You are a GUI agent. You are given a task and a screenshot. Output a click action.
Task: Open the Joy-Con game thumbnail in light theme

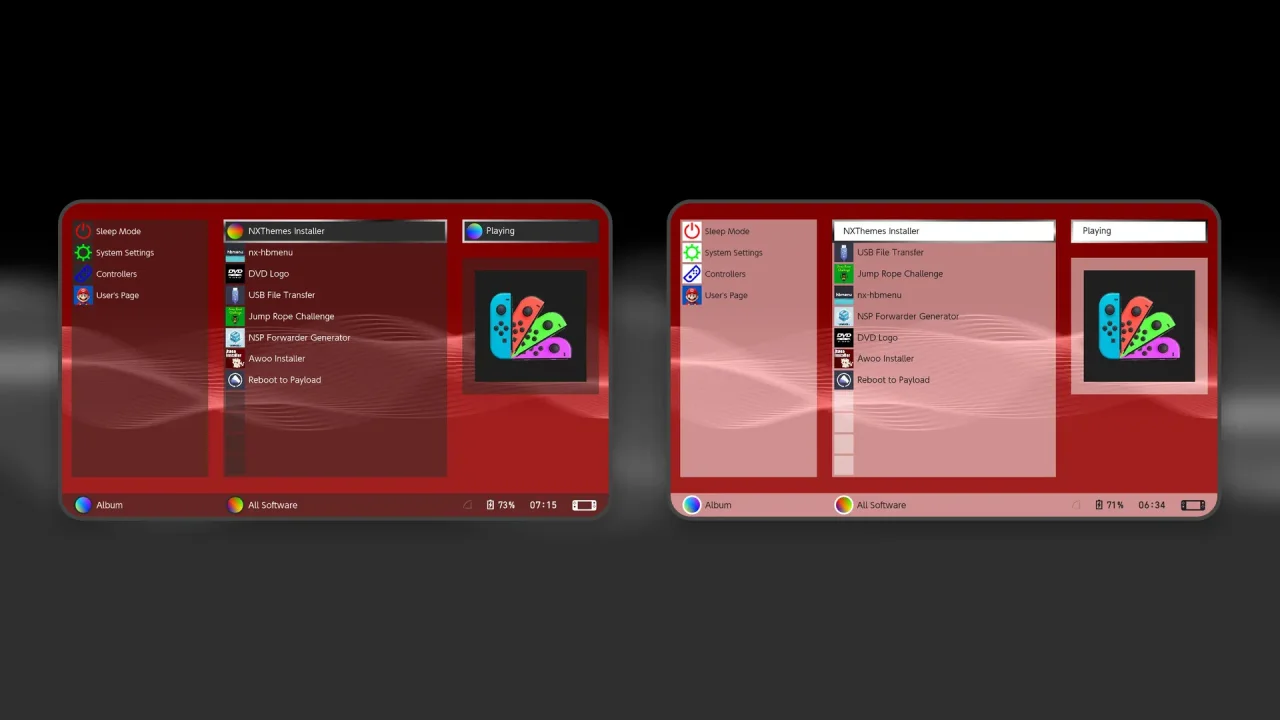[1139, 326]
